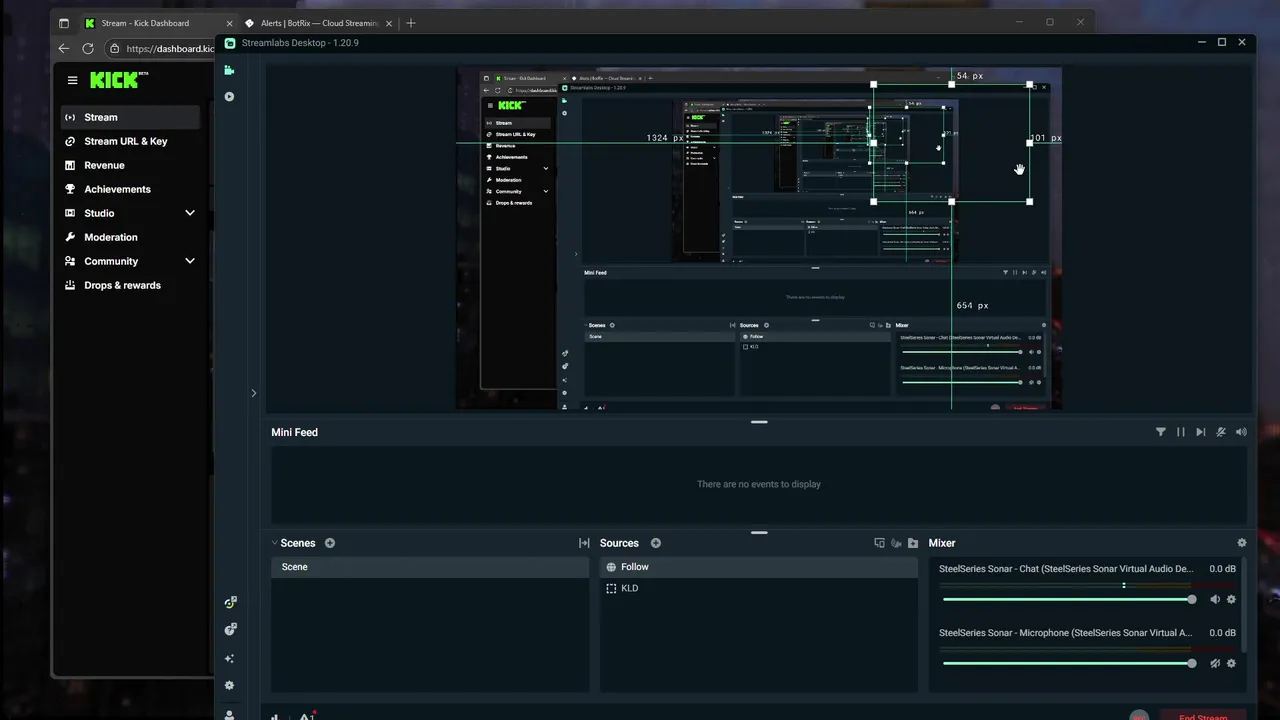
Task: Open the Streamlabs Editor camera icon
Action: (x=229, y=70)
